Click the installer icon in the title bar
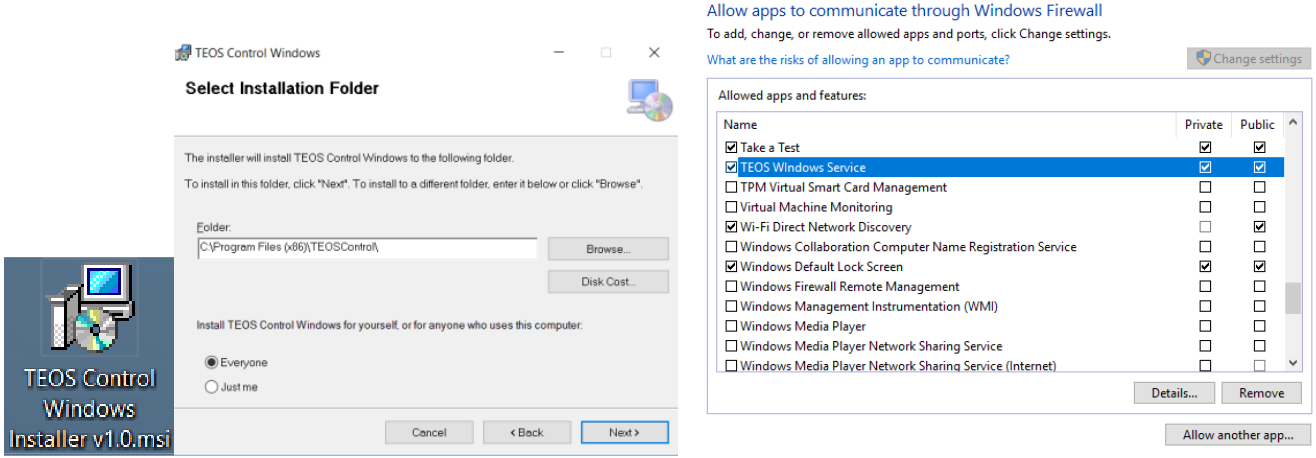Screen dimensions: 1316x458 183,53
